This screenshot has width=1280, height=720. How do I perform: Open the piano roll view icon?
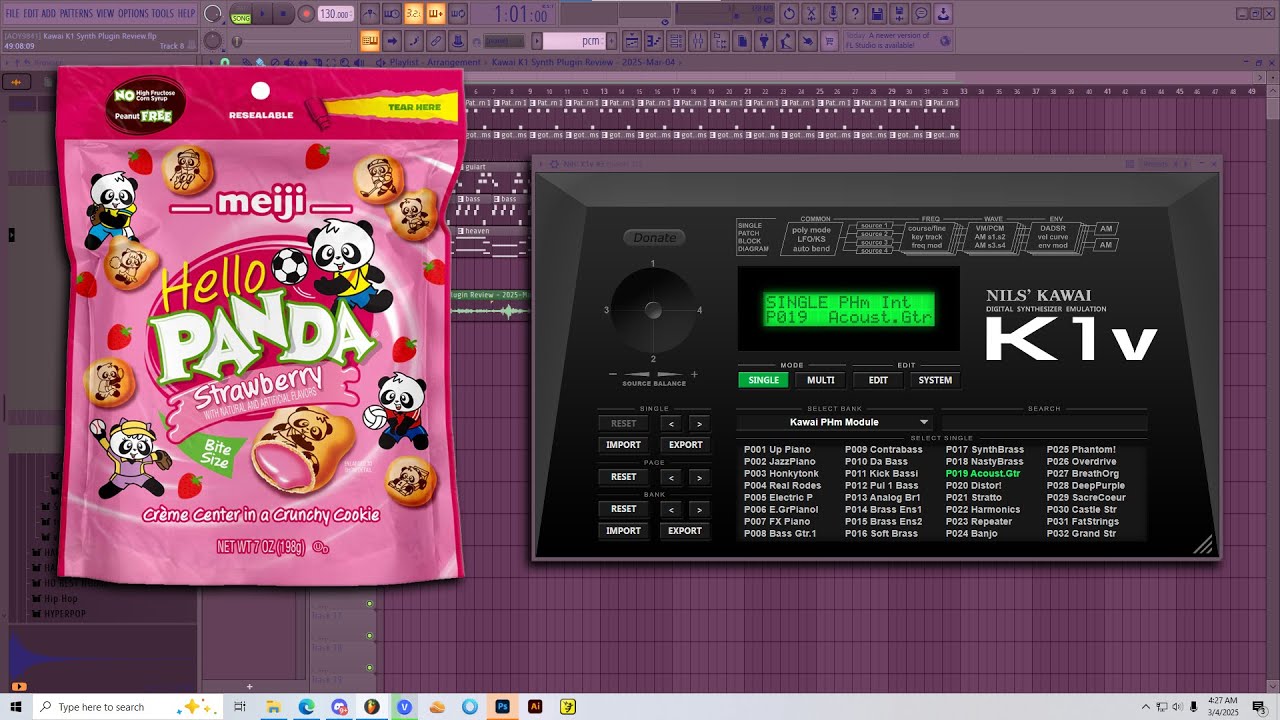[654, 41]
